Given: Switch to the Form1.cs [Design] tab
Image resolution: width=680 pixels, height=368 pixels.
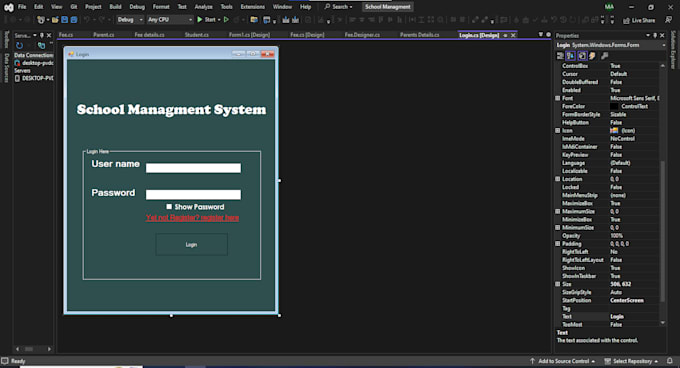Looking at the screenshot, I should [249, 35].
